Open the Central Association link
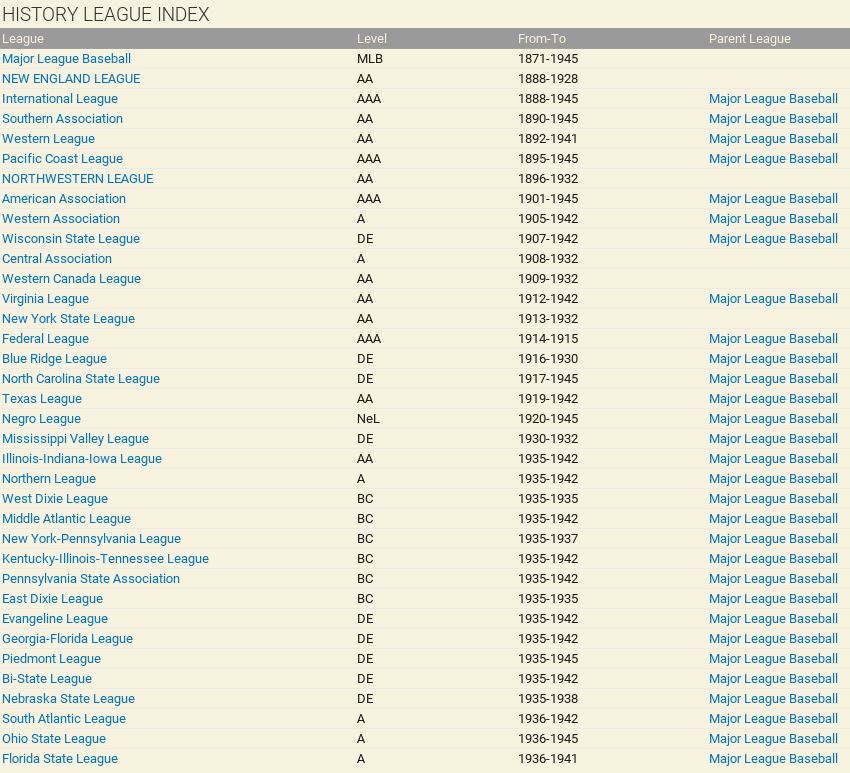Viewport: 850px width, 773px height. 57,259
